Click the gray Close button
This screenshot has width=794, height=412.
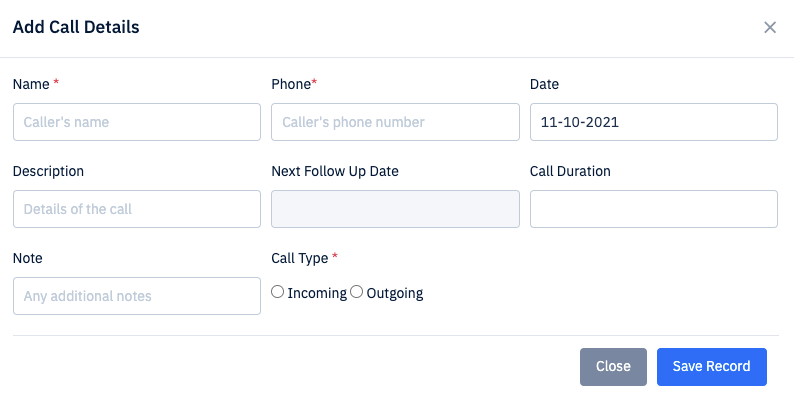613,366
